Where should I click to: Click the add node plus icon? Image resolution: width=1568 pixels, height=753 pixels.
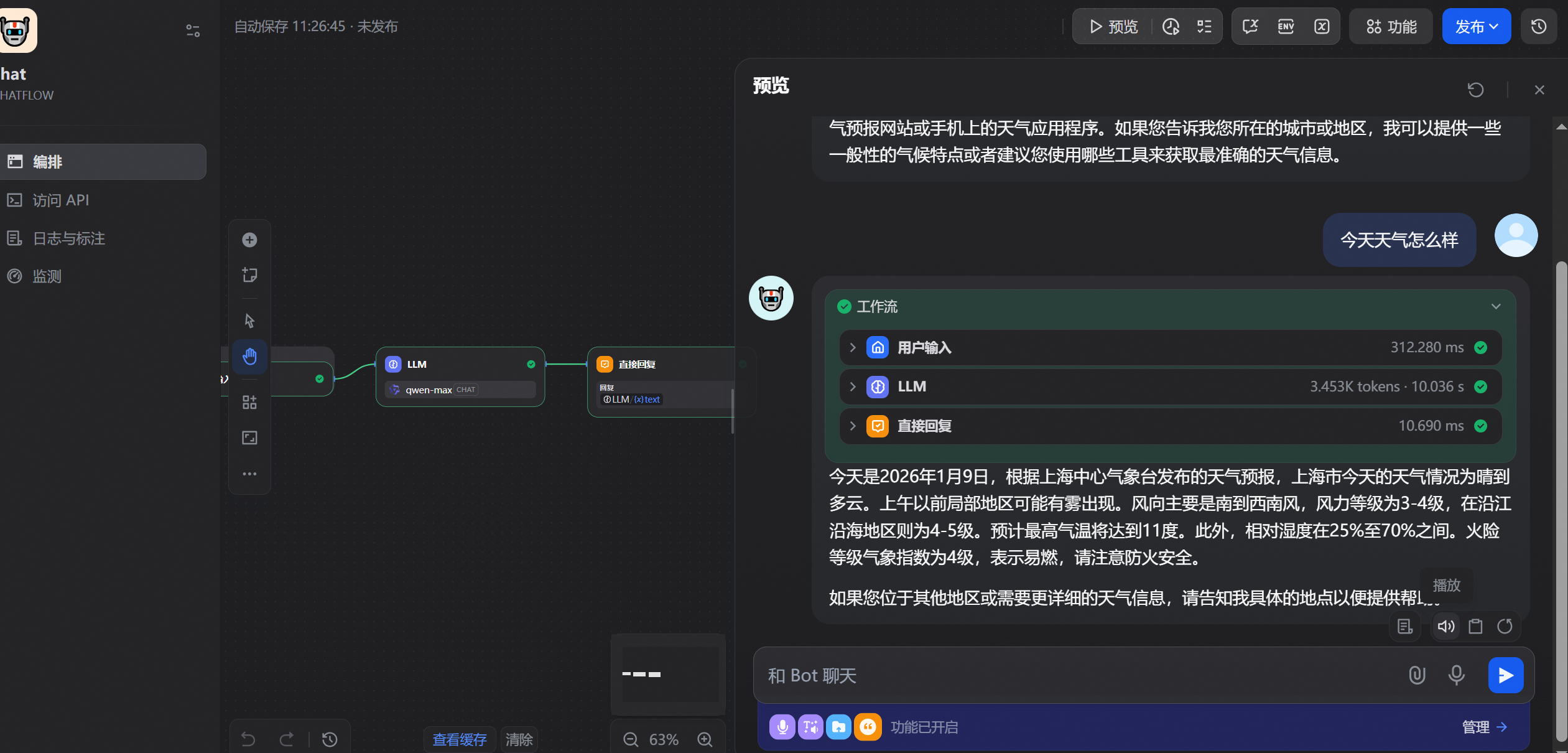click(x=249, y=240)
